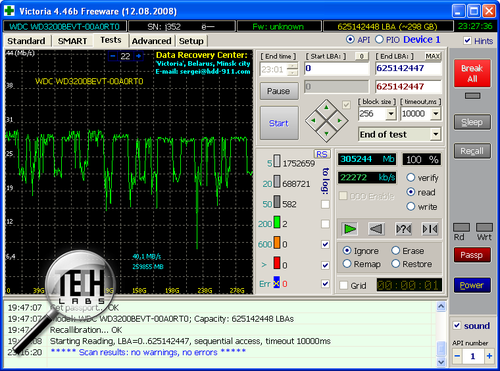Click the red Passp button
The image size is (500, 371).
click(472, 255)
